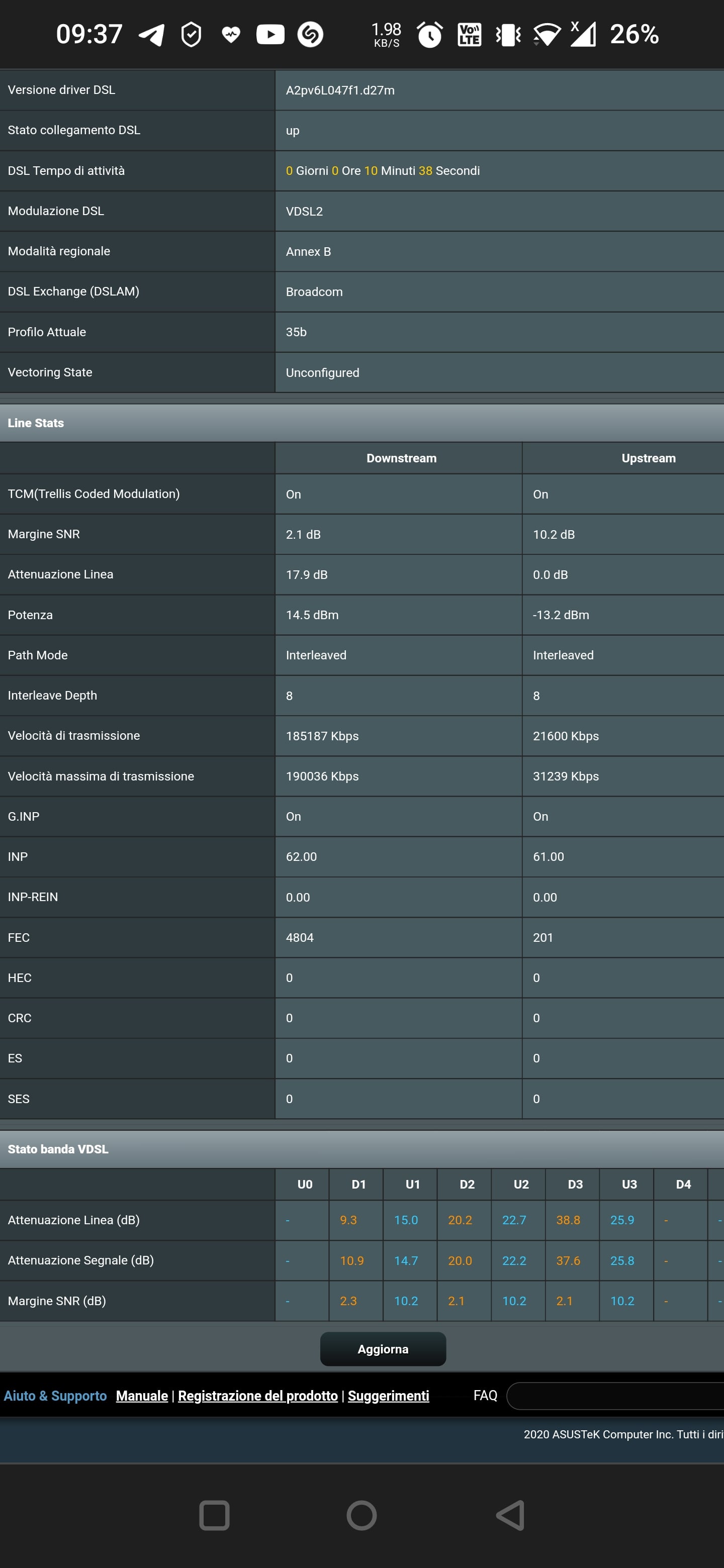Tap the Downstream column header
The height and width of the screenshot is (1568, 724).
coord(401,458)
